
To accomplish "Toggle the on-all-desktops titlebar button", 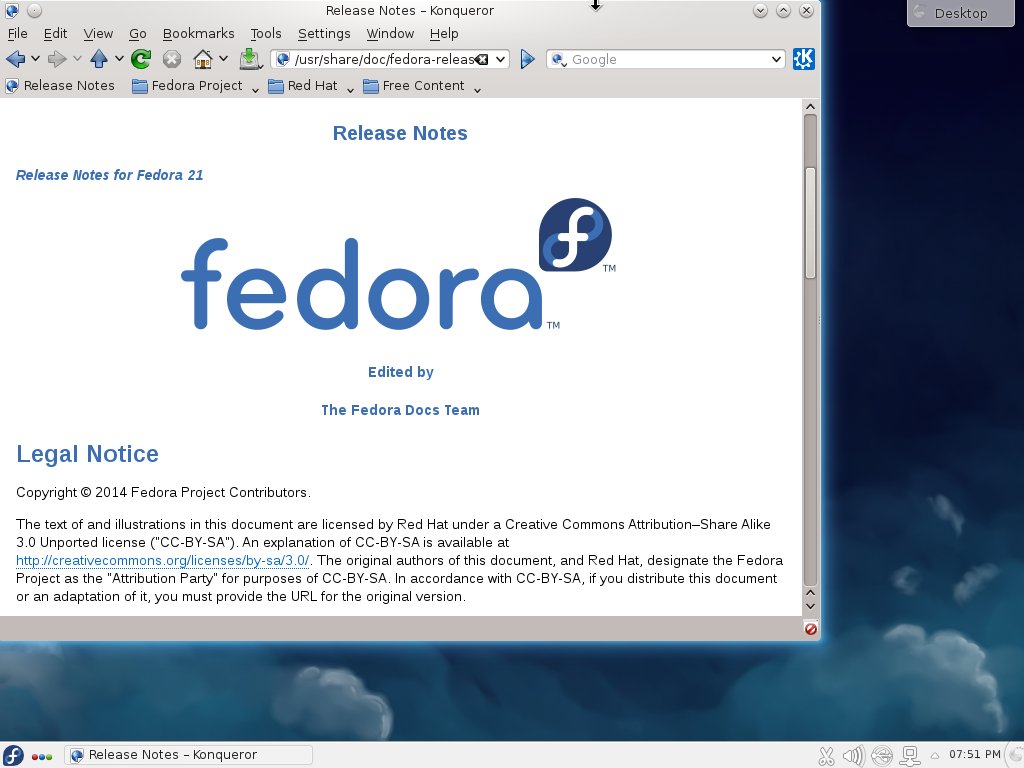I will point(35,10).
